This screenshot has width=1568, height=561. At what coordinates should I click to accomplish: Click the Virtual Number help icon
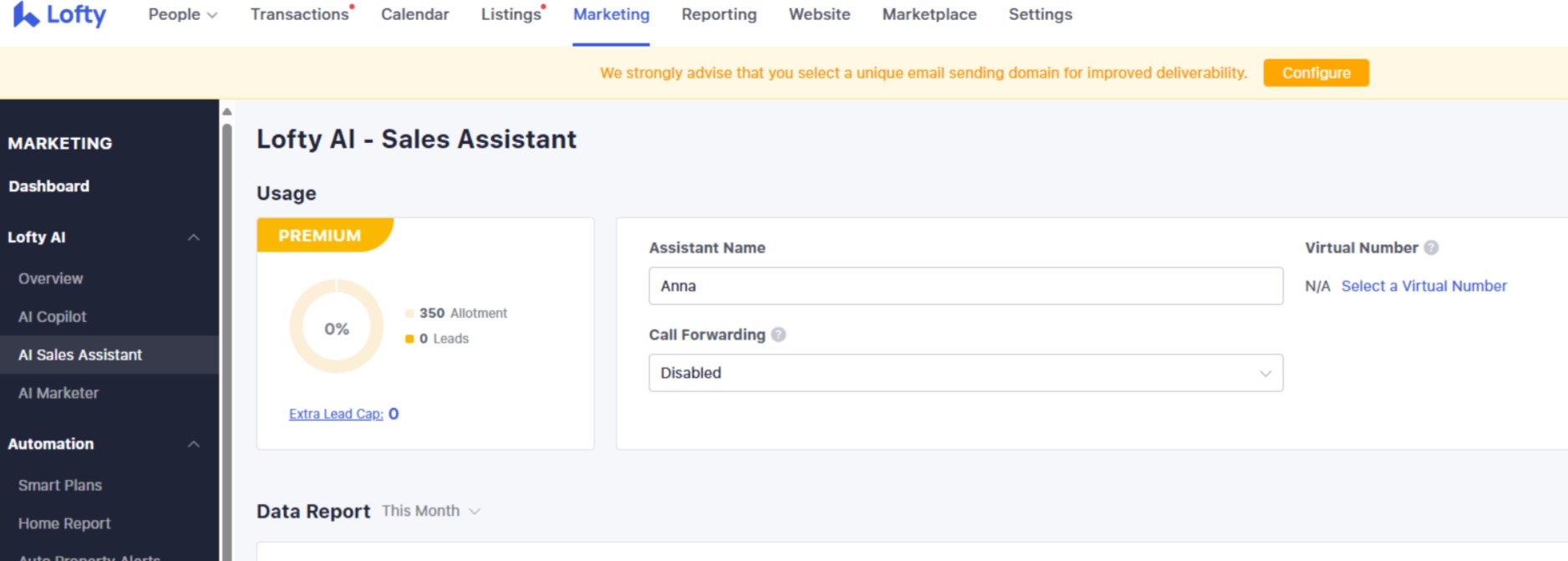click(x=1431, y=247)
